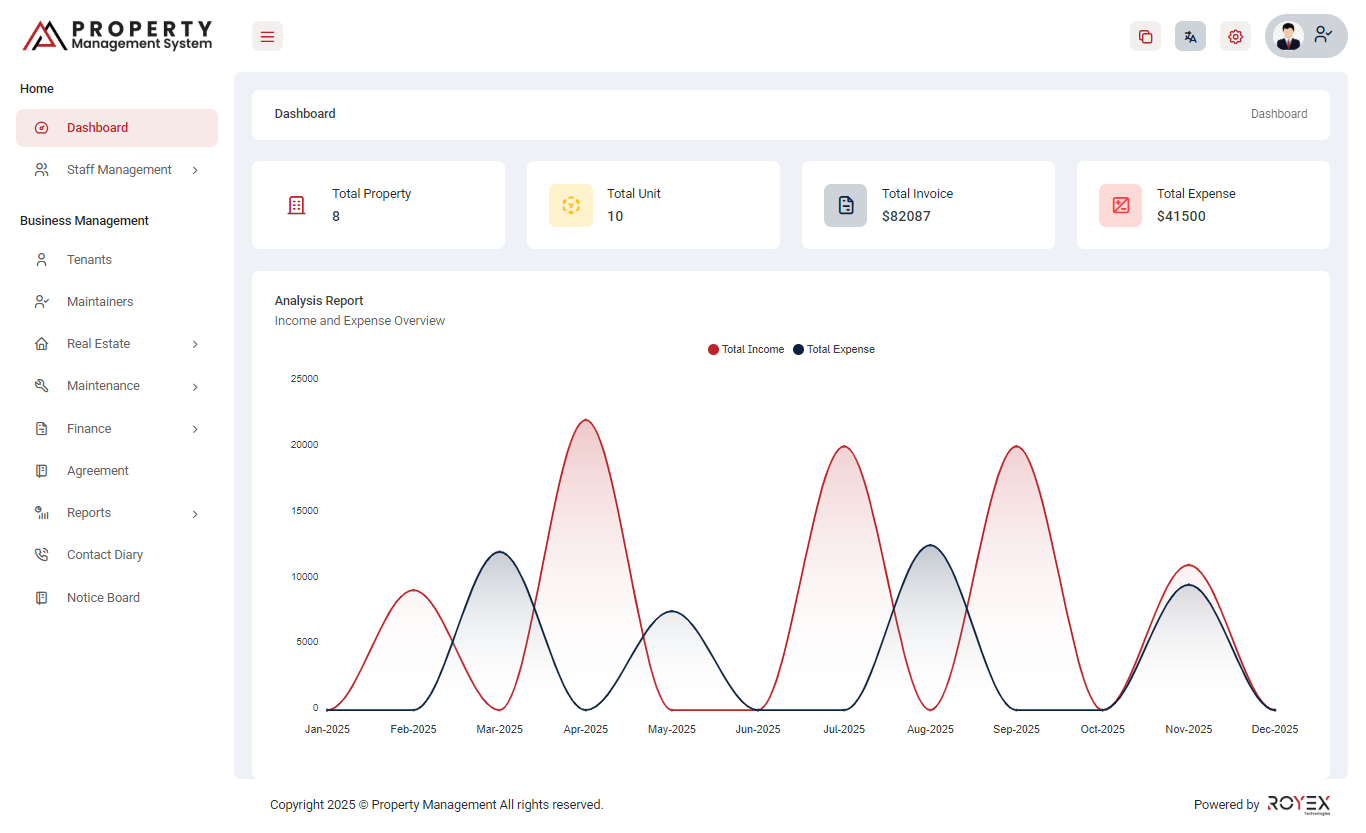Open the Contact Diary page

click(x=104, y=555)
